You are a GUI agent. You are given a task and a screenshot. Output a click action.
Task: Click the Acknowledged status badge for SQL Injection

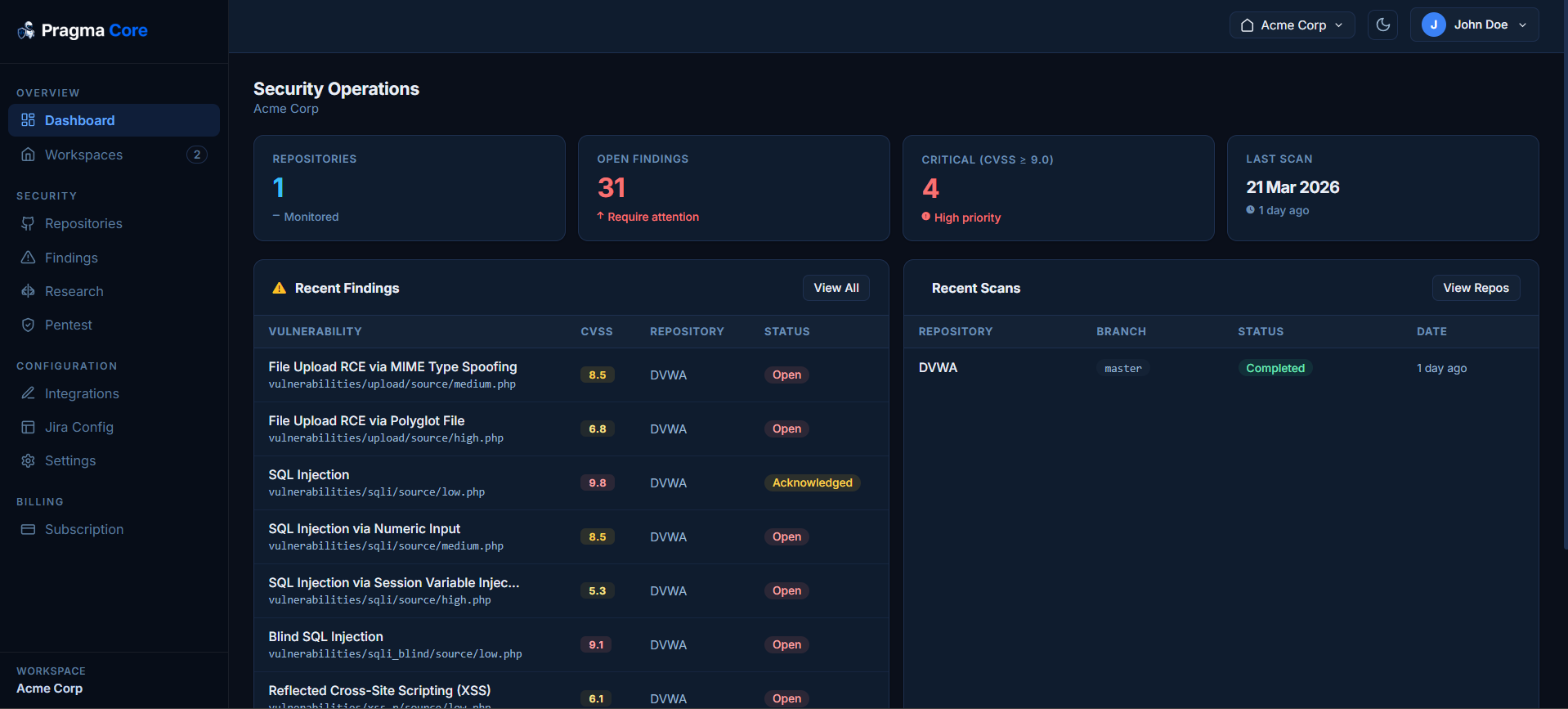tap(812, 482)
